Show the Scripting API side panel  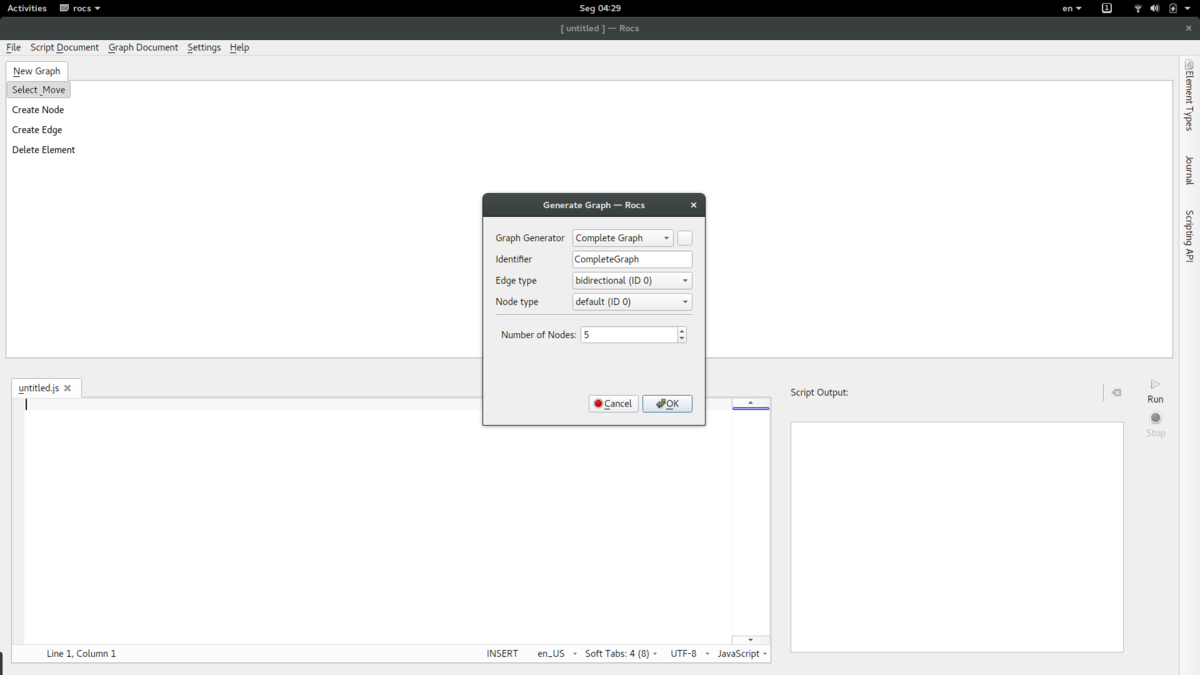tap(1189, 236)
